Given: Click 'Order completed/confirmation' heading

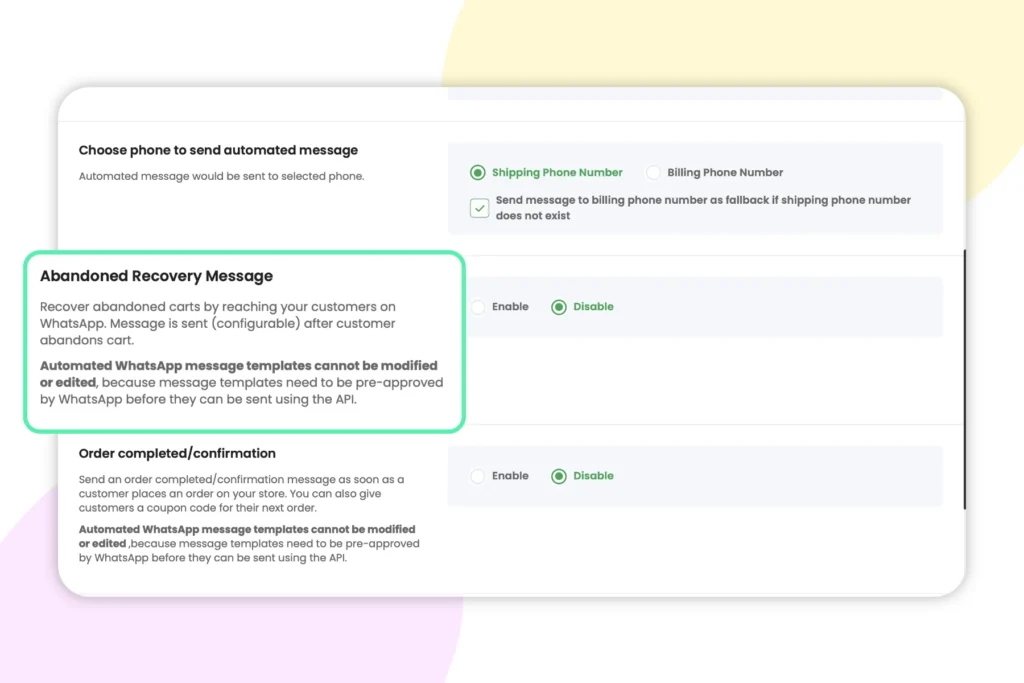Looking at the screenshot, I should coord(177,453).
